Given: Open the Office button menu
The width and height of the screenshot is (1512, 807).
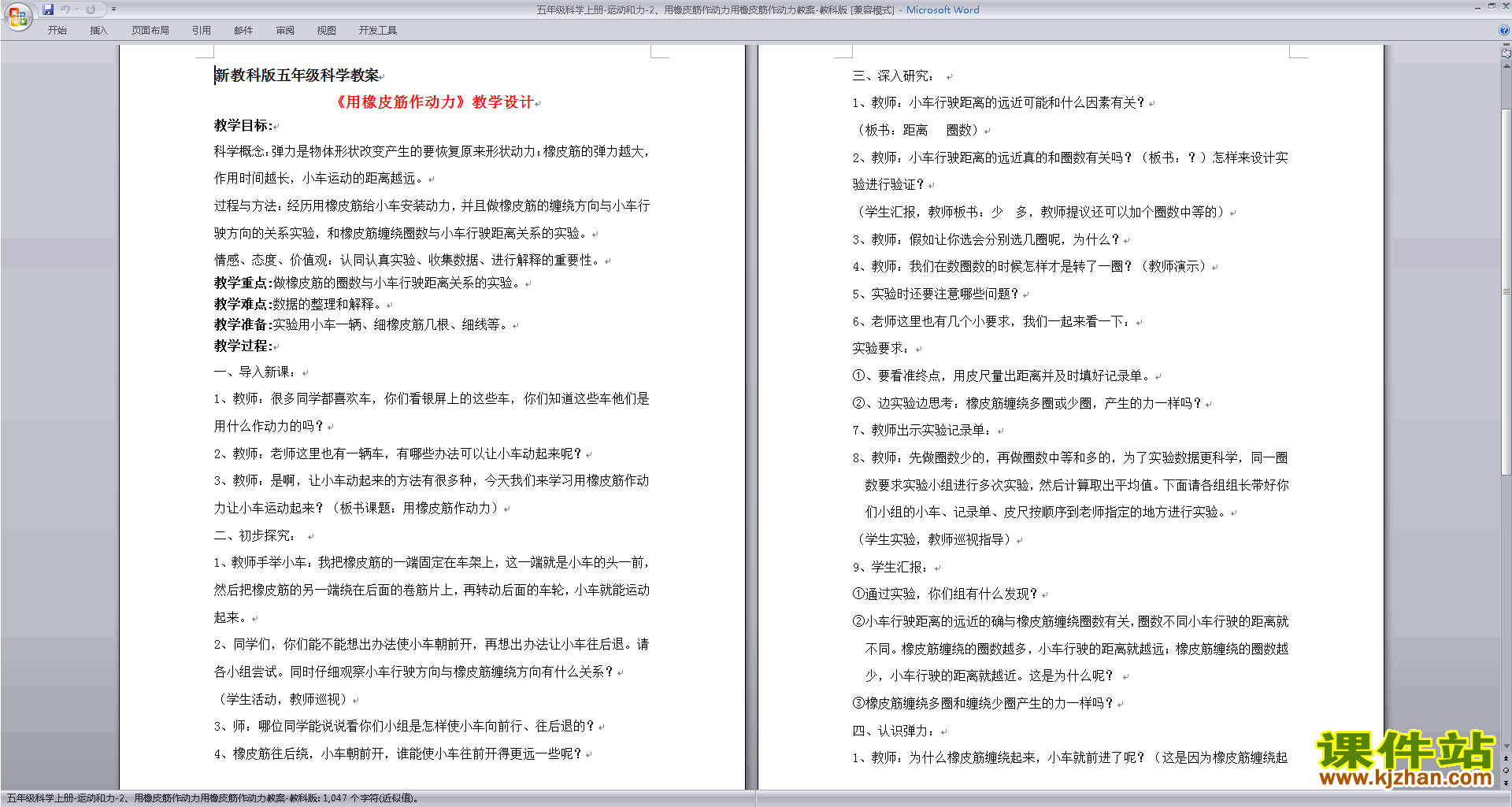Looking at the screenshot, I should click(17, 17).
